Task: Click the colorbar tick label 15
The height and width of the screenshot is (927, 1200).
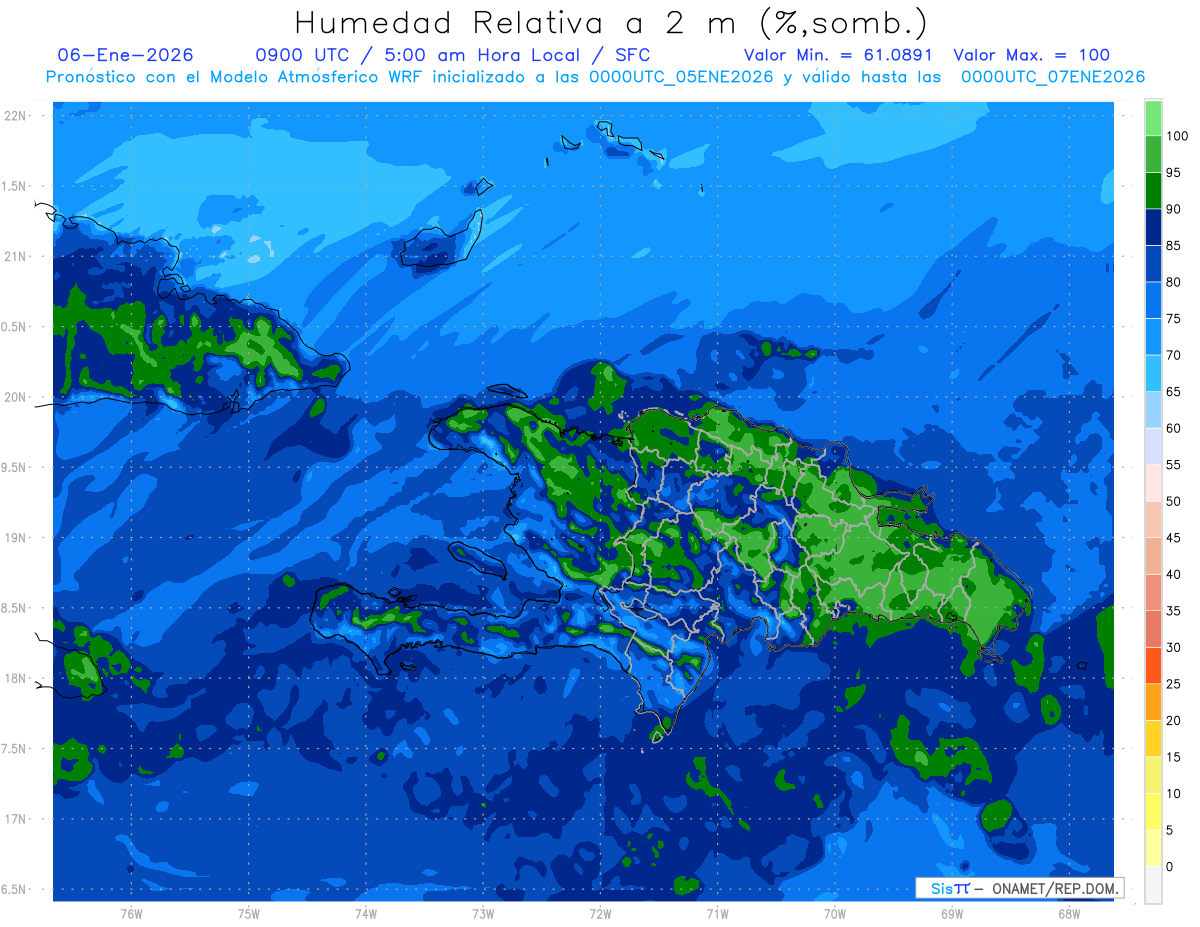Action: click(x=1174, y=757)
